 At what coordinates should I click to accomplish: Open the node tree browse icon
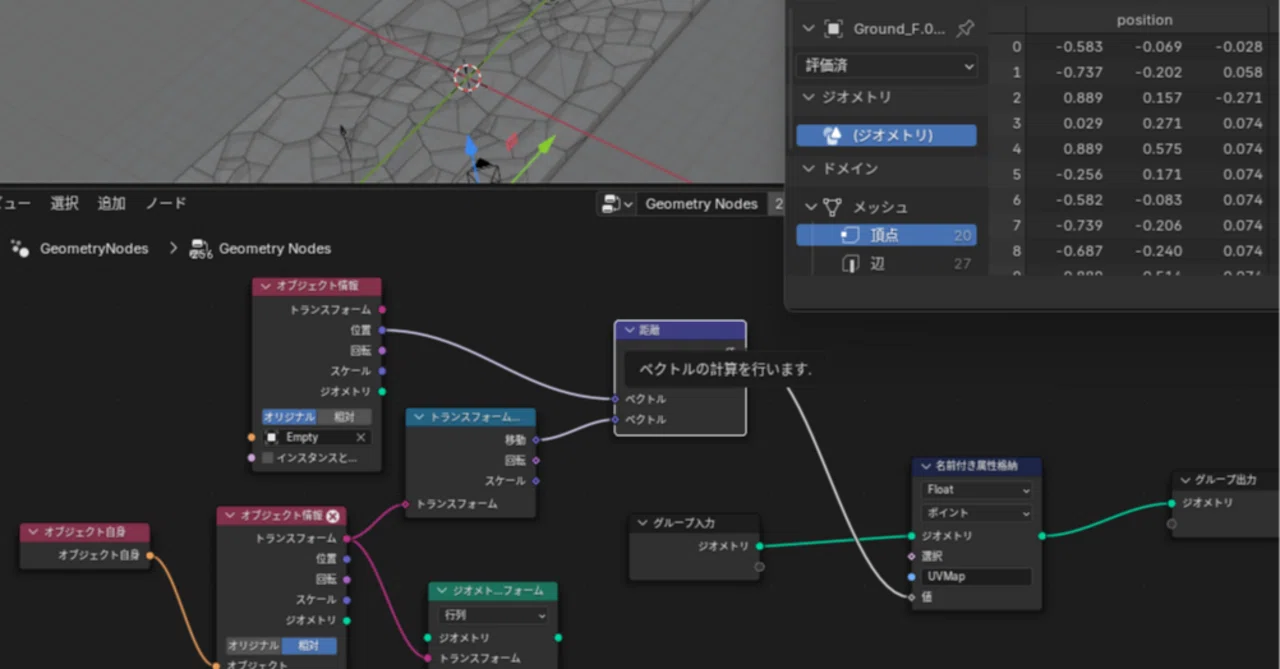615,204
